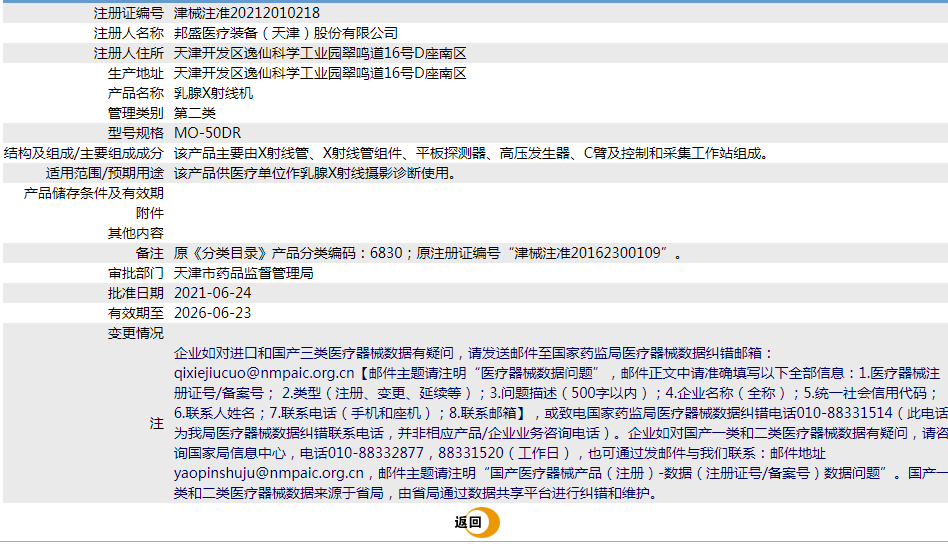
Task: Click management category value 第二类
Action: click(195, 113)
